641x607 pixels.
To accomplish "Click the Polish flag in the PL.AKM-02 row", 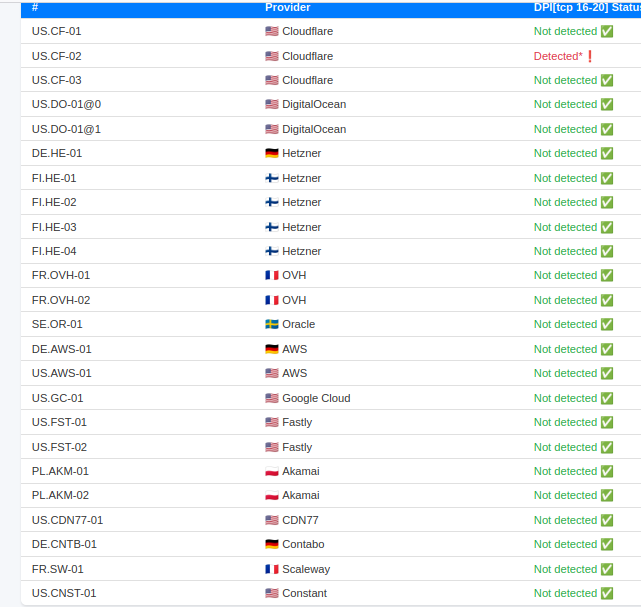I will coord(272,495).
